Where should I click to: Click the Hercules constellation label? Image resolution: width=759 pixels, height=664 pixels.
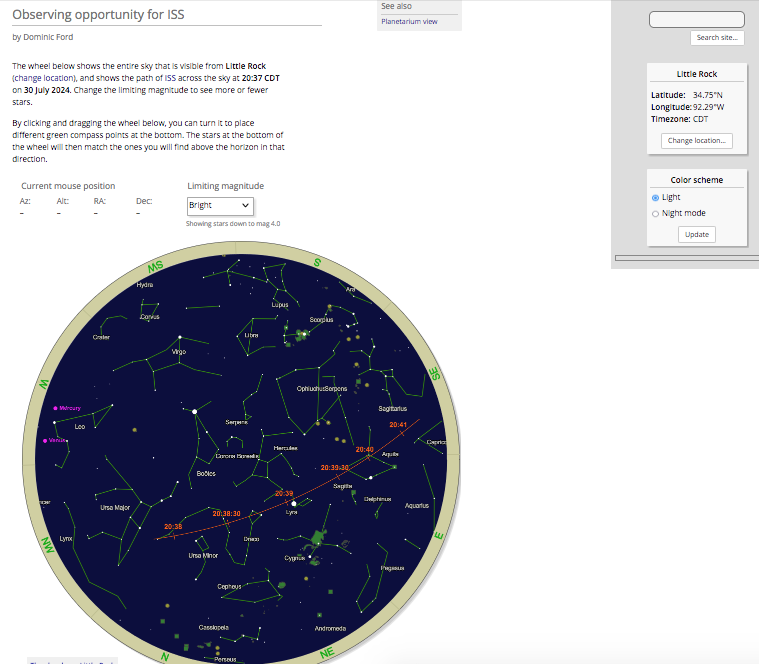[286, 448]
